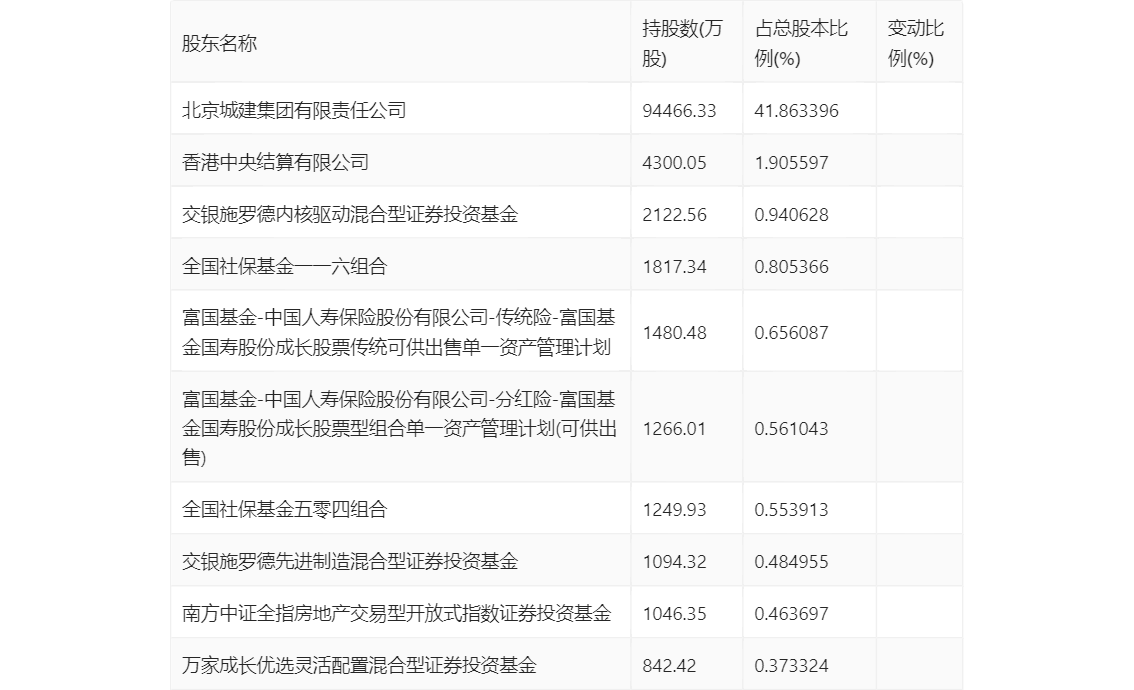
Task: Click the 1.905597 percentage cell
Action: 791,163
